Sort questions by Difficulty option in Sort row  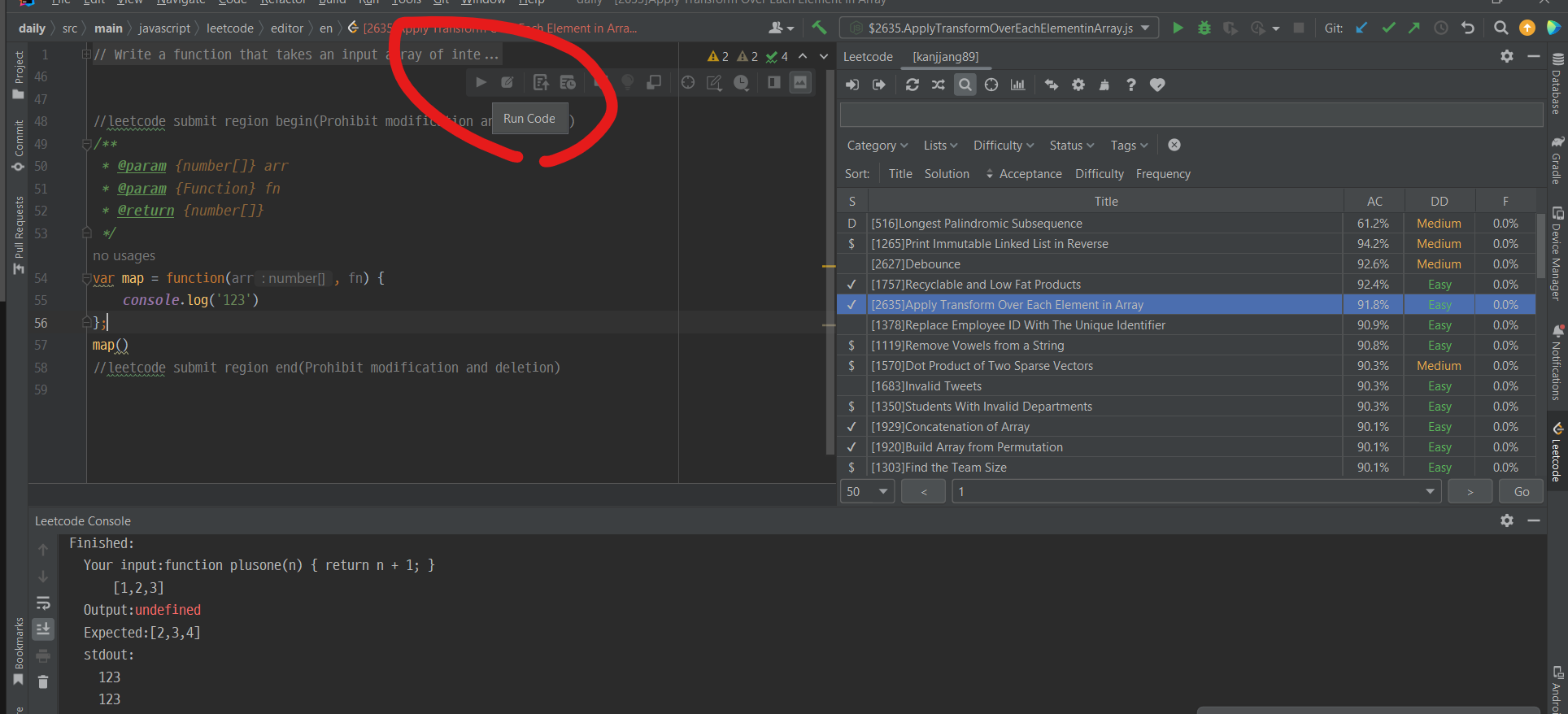click(1100, 174)
